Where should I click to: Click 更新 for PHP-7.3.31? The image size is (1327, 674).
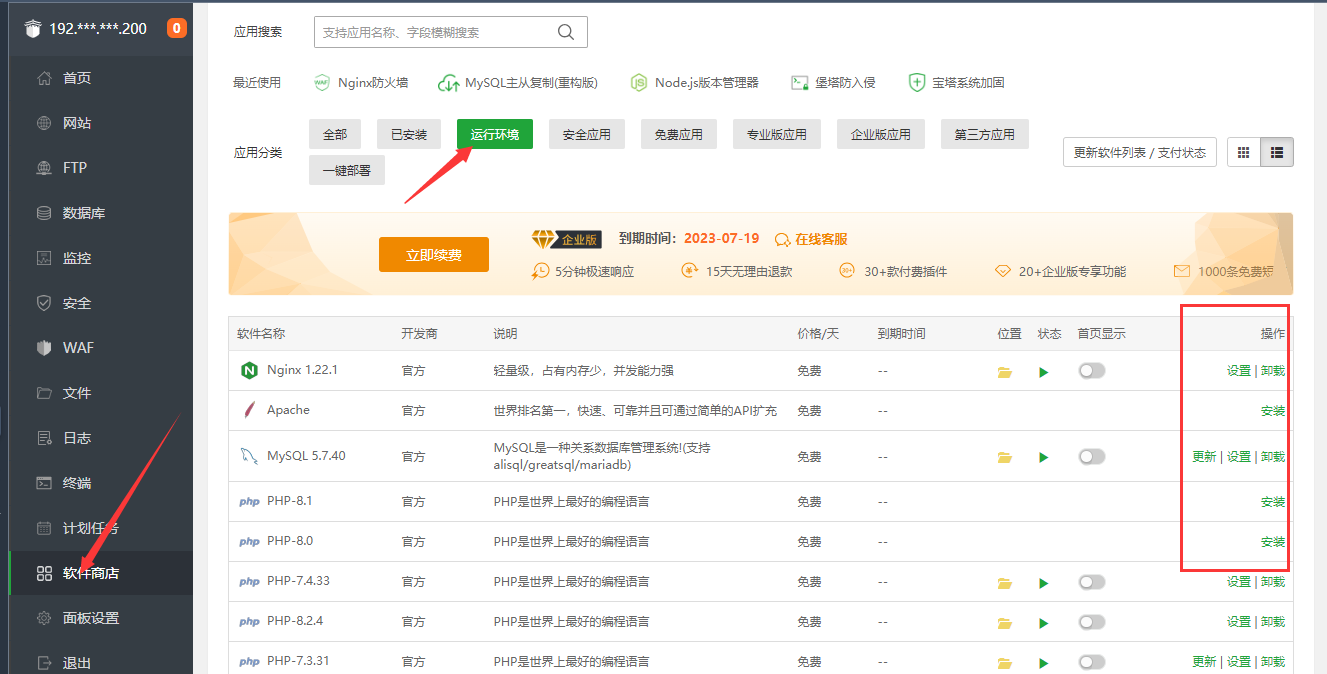pos(1205,662)
